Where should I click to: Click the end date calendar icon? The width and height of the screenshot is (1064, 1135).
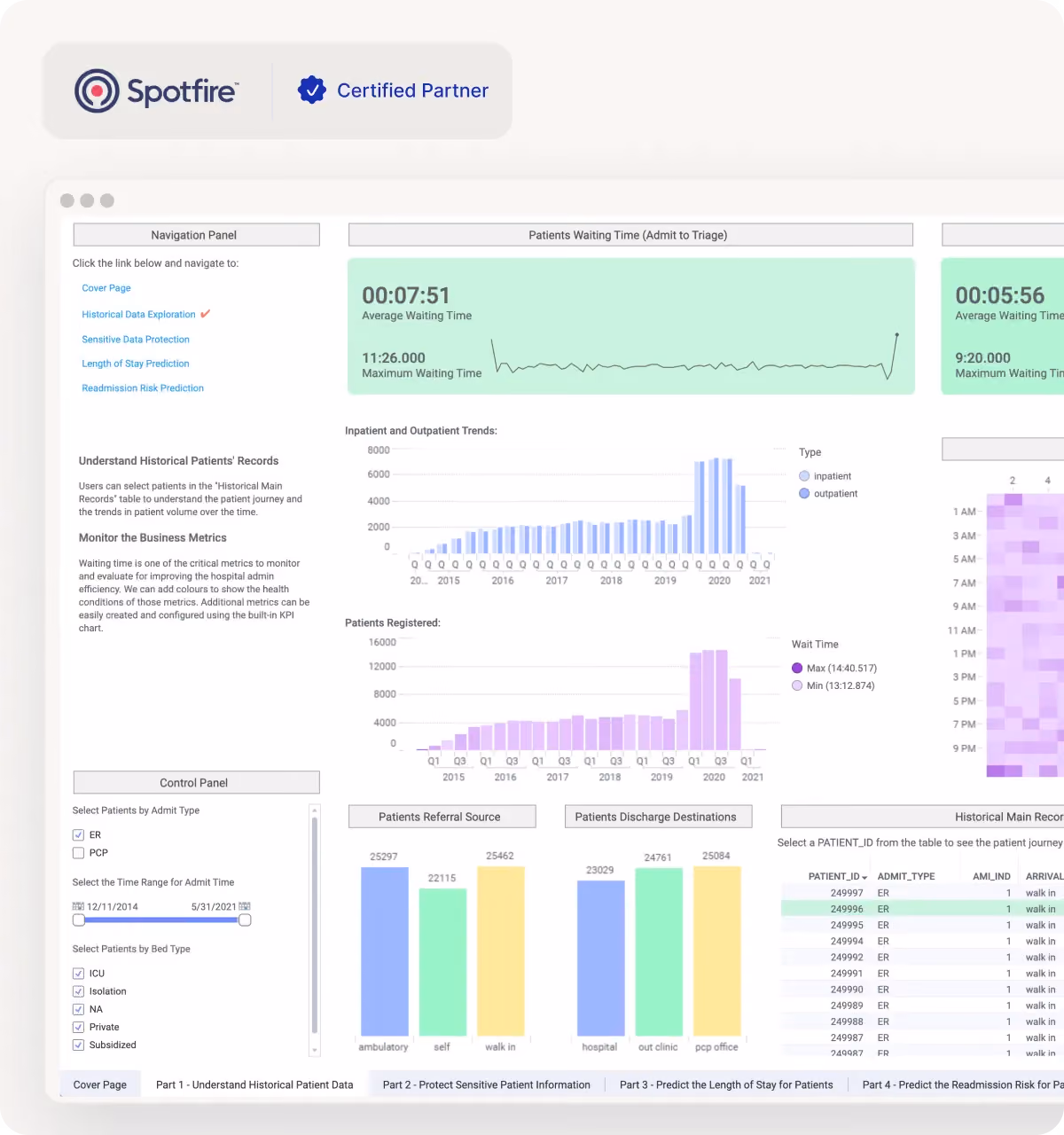click(x=245, y=906)
